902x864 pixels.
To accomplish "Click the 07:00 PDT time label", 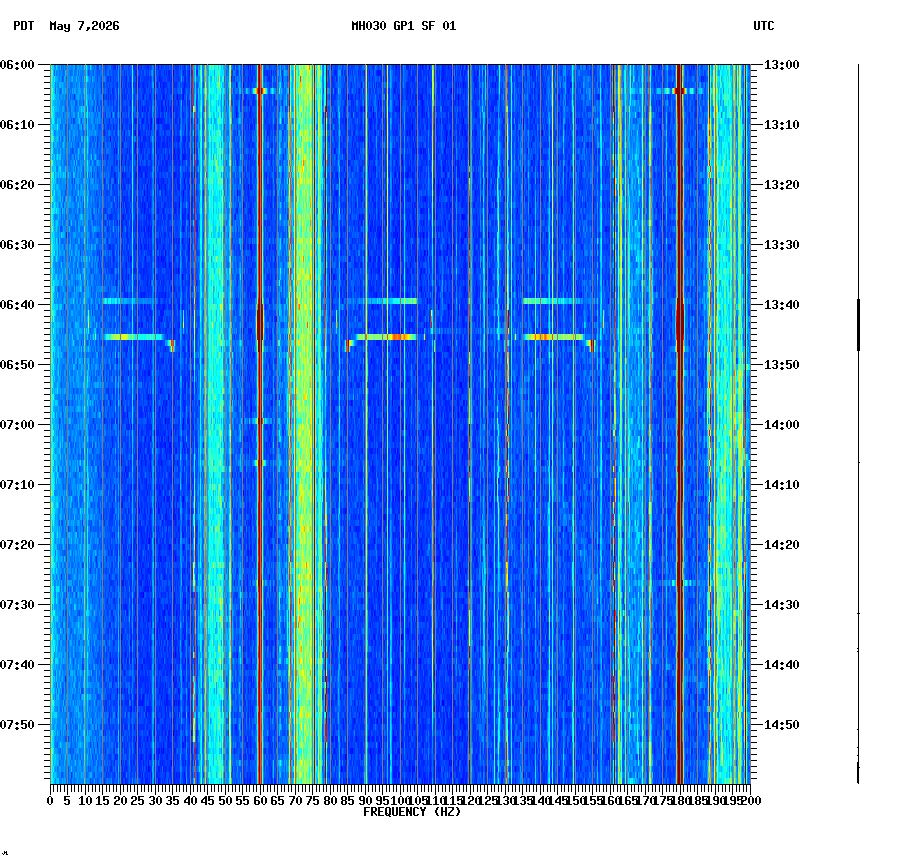I will click(x=17, y=425).
